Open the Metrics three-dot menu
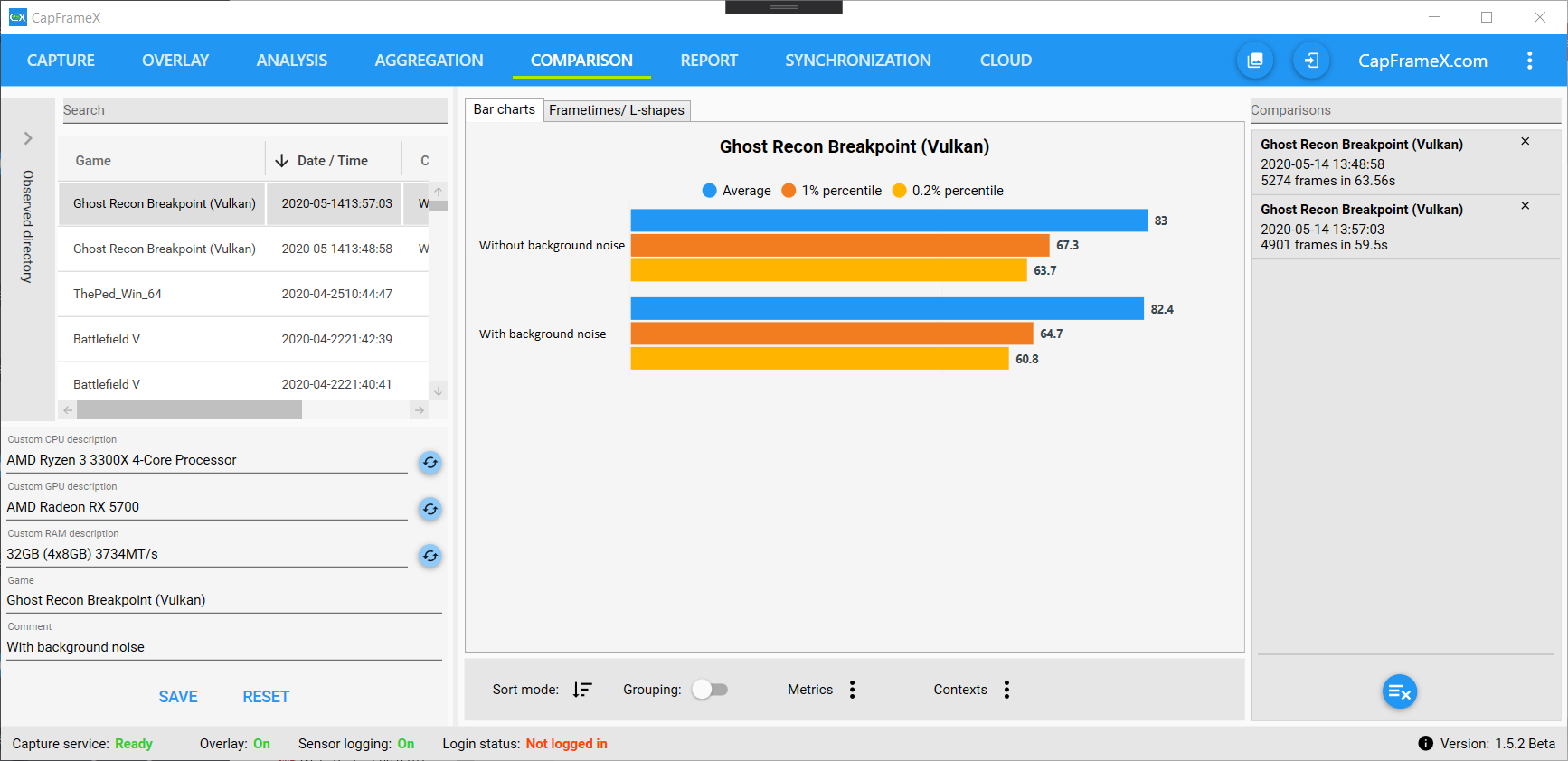 click(852, 690)
